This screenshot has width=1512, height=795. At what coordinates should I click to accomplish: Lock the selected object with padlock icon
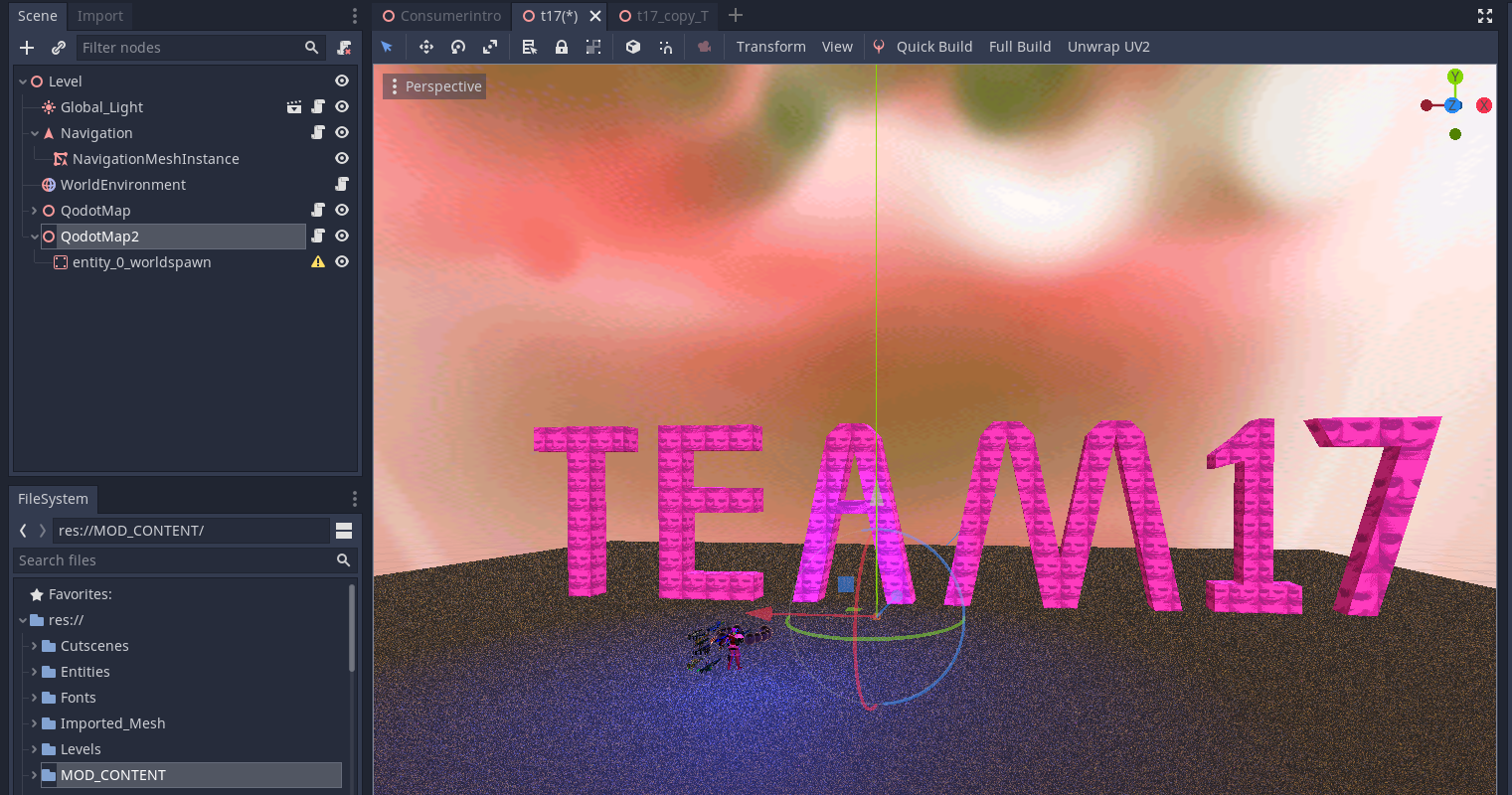[x=562, y=47]
